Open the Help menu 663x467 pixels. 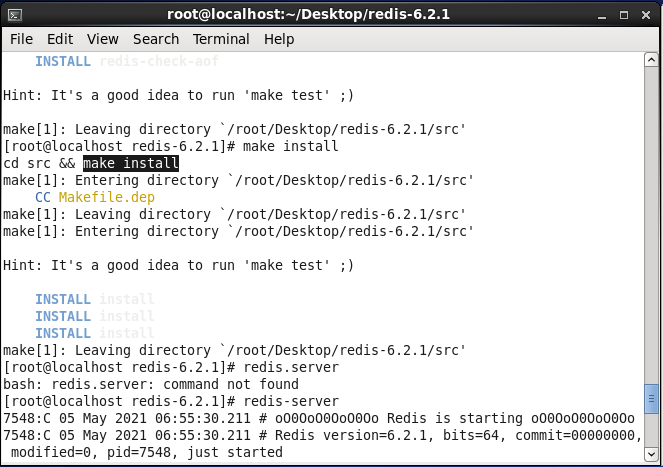279,39
